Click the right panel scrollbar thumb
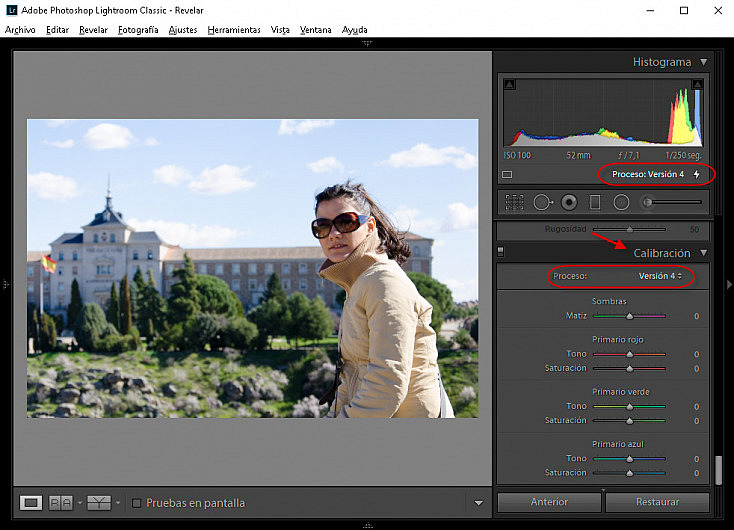This screenshot has height=530, width=734. point(719,470)
